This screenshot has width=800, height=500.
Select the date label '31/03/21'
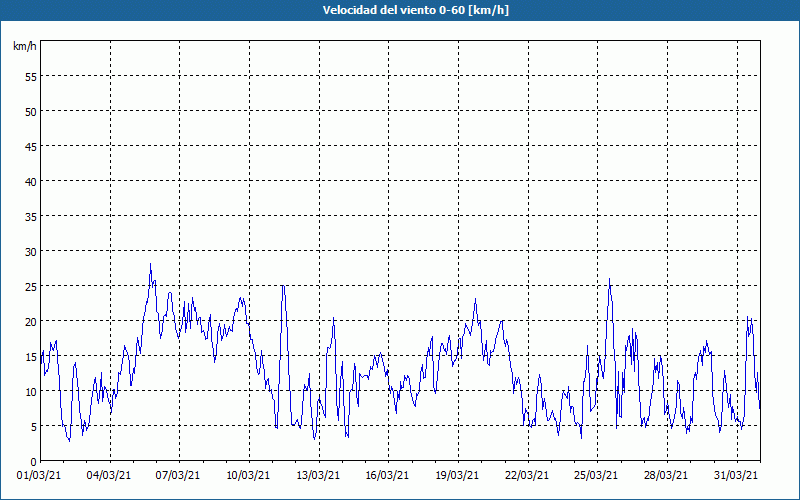click(x=736, y=475)
